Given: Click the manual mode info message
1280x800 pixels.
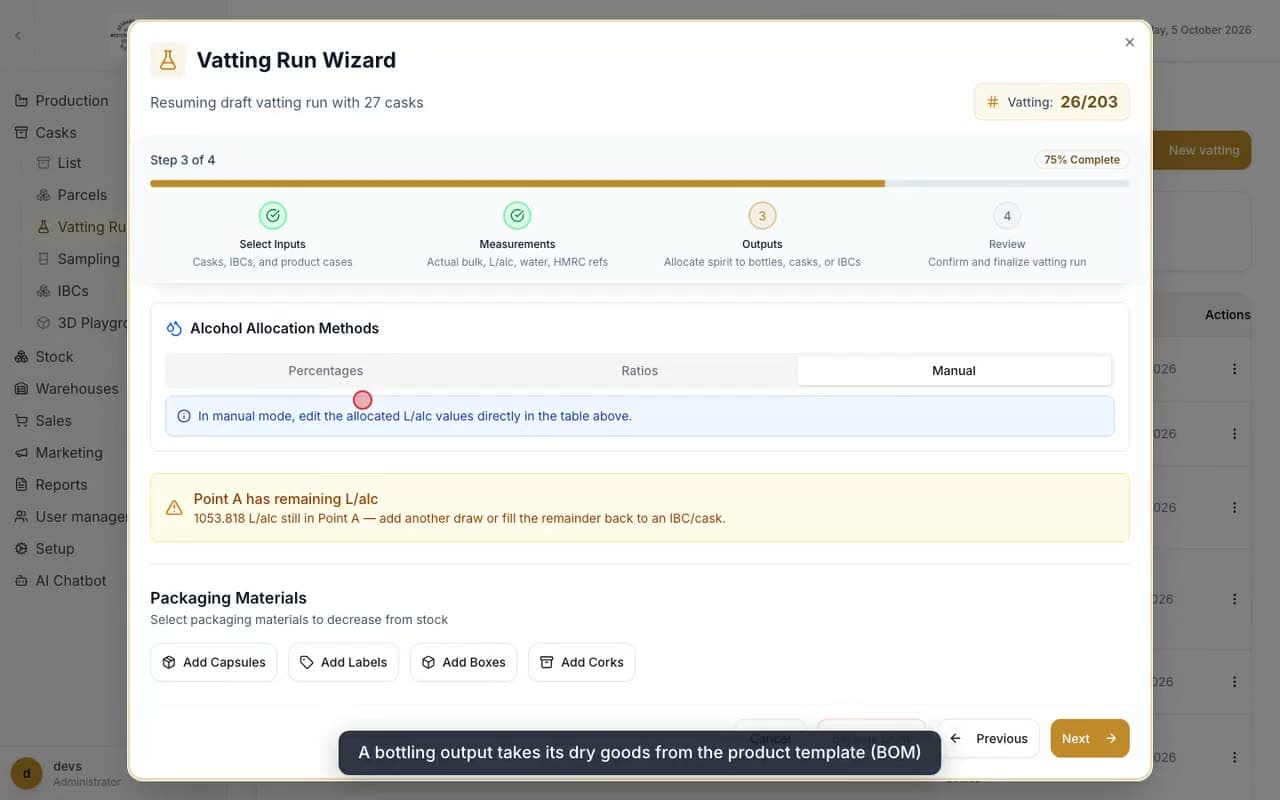Looking at the screenshot, I should (x=640, y=416).
